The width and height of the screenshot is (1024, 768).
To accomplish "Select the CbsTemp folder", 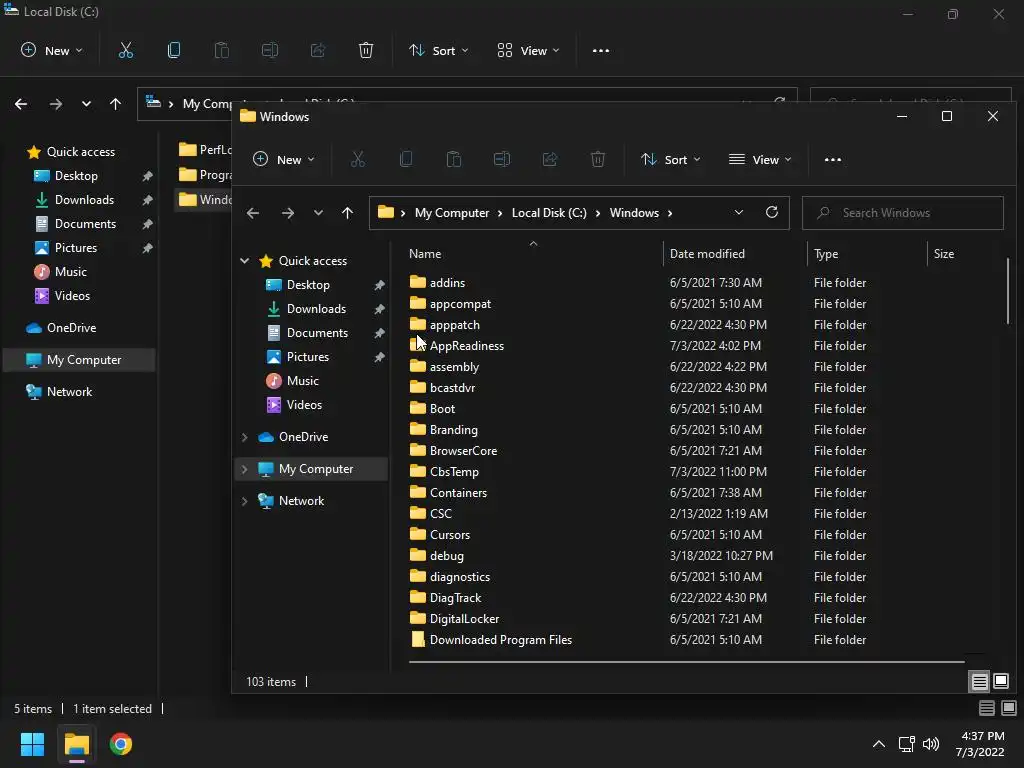I will (x=454, y=472).
